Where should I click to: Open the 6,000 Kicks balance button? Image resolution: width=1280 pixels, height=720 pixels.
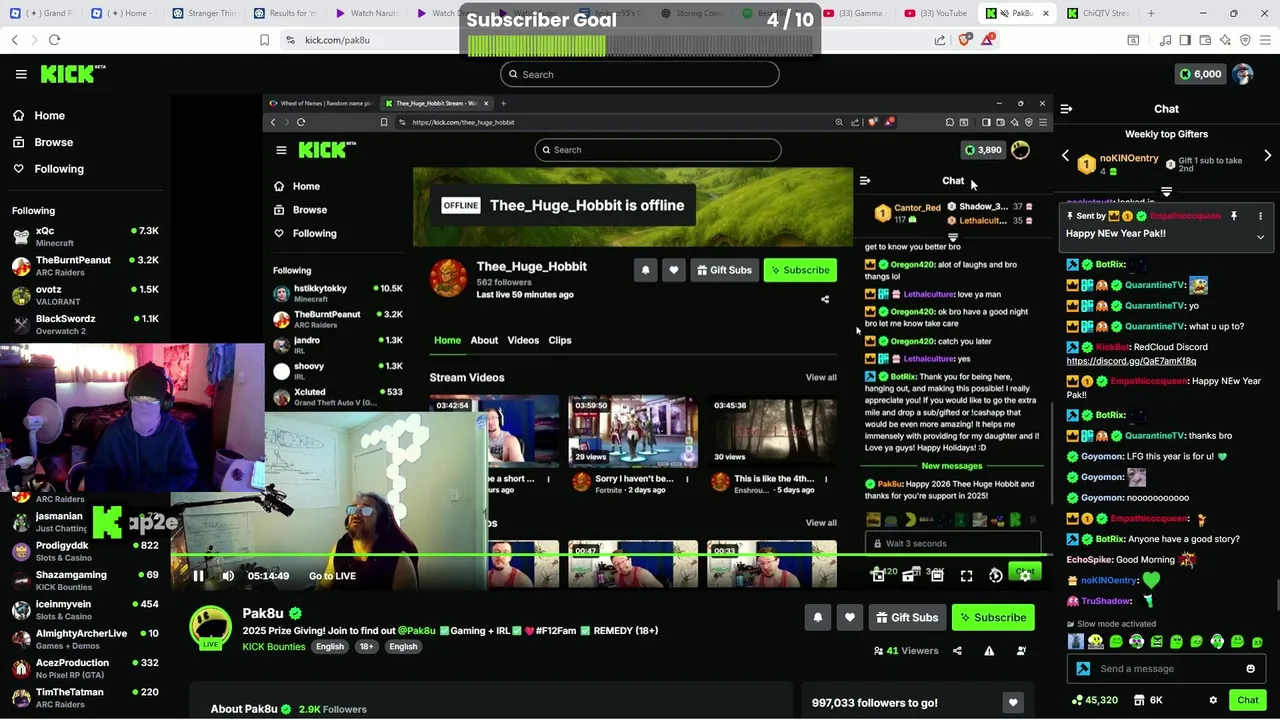[x=1200, y=74]
